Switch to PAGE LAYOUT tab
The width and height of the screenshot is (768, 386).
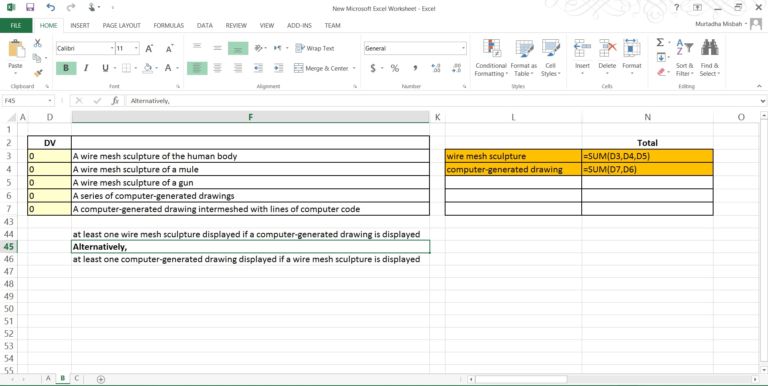click(121, 25)
